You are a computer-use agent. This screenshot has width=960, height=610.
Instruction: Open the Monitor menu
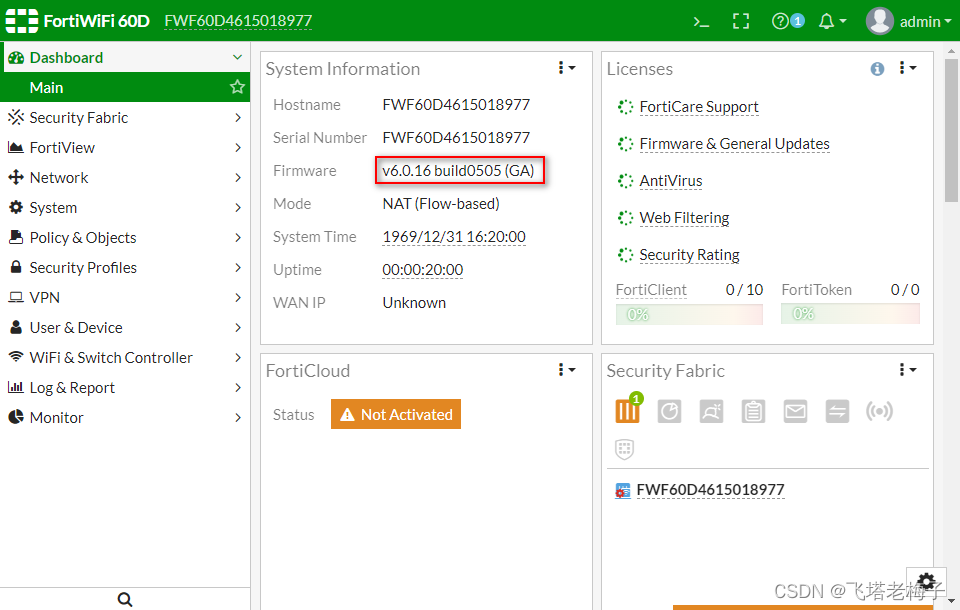[125, 418]
